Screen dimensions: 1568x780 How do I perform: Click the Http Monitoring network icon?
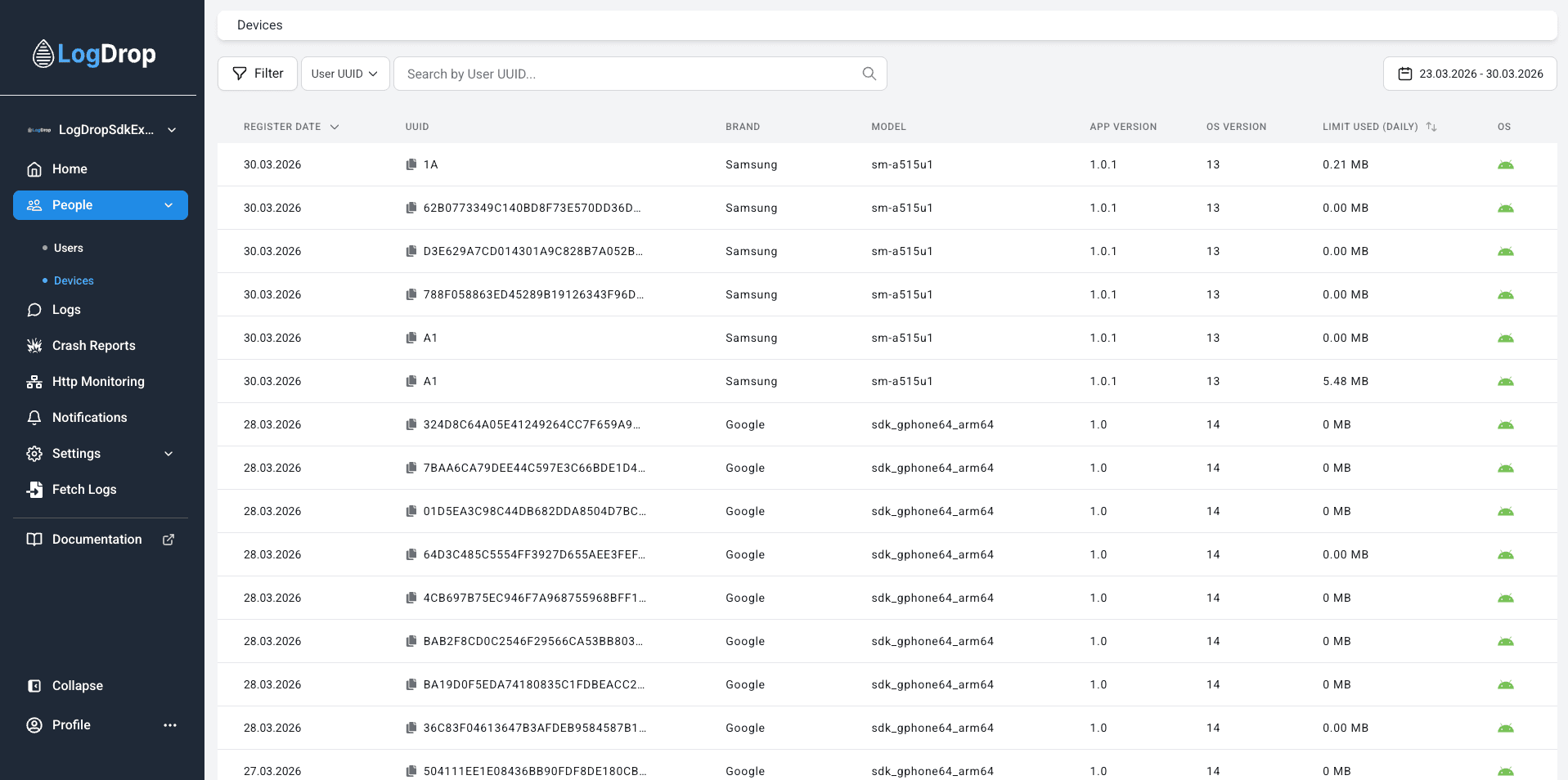(34, 382)
